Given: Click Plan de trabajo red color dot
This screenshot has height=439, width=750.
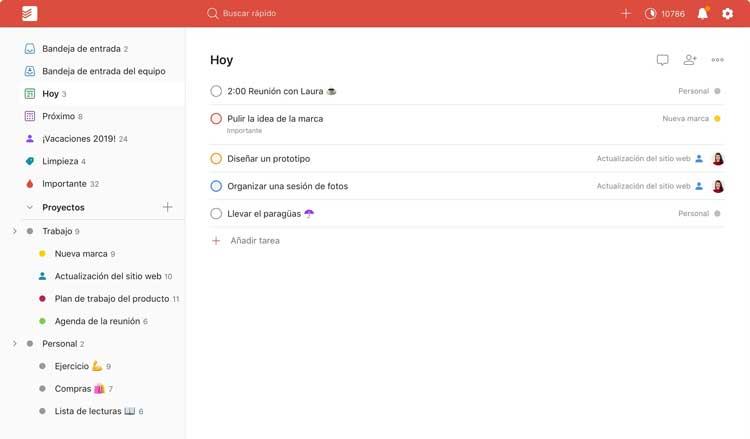Looking at the screenshot, I should [42, 298].
